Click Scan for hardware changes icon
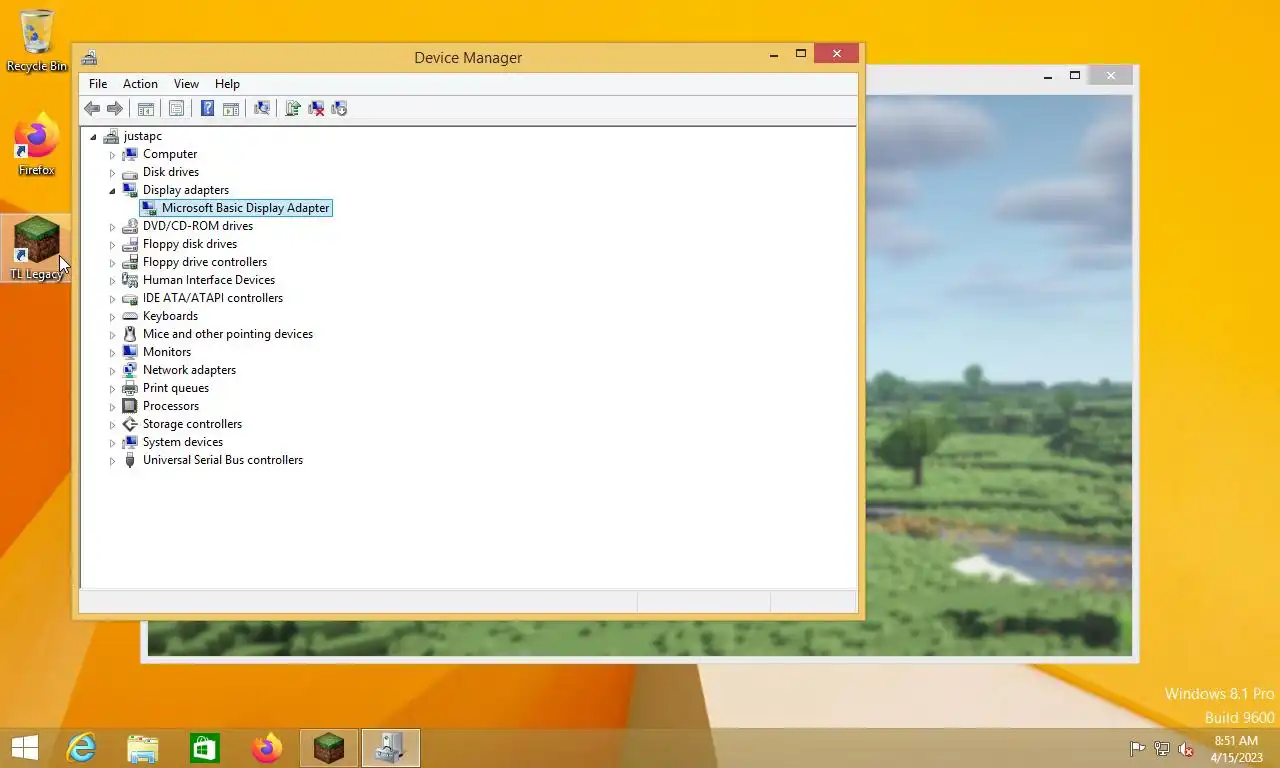This screenshot has width=1280, height=768. [262, 108]
